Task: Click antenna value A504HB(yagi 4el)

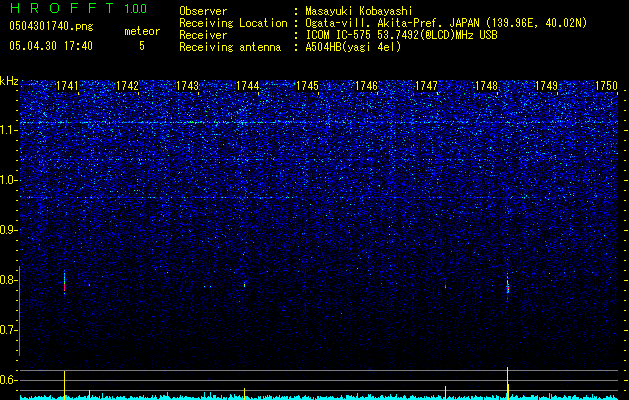Action: point(353,47)
